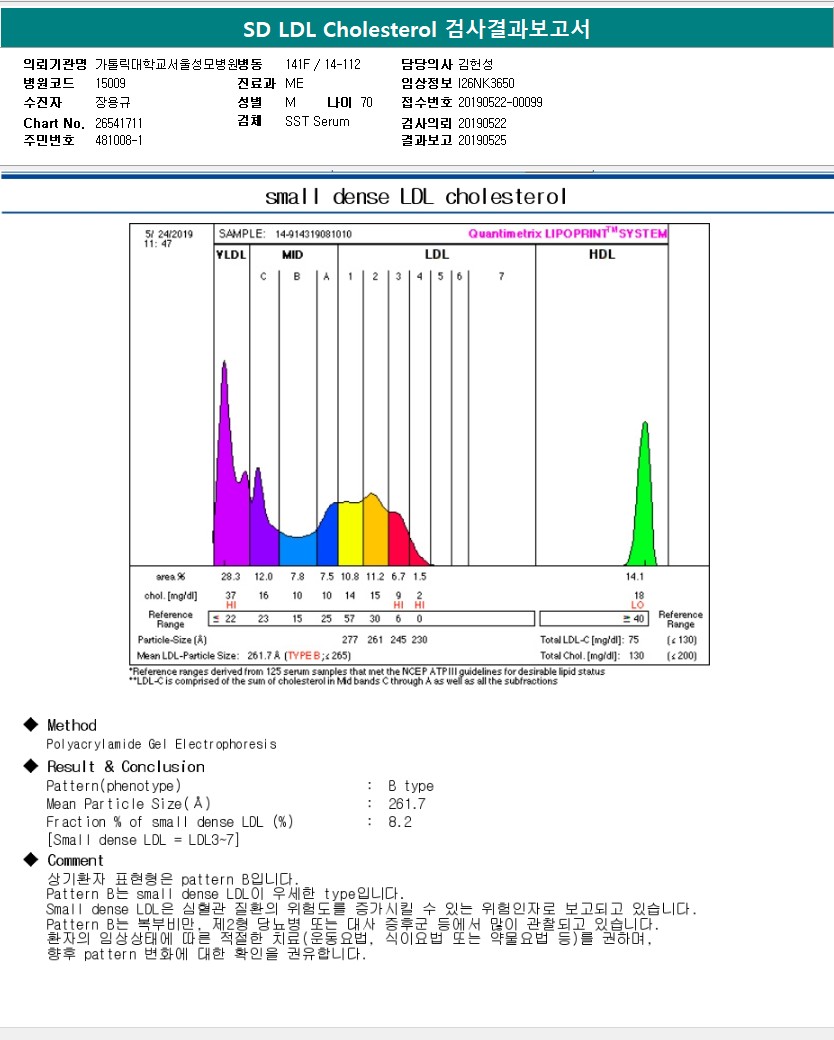Screen dimensions: 834x1040
Task: Click the blue MID B band area
Action: pos(297,548)
